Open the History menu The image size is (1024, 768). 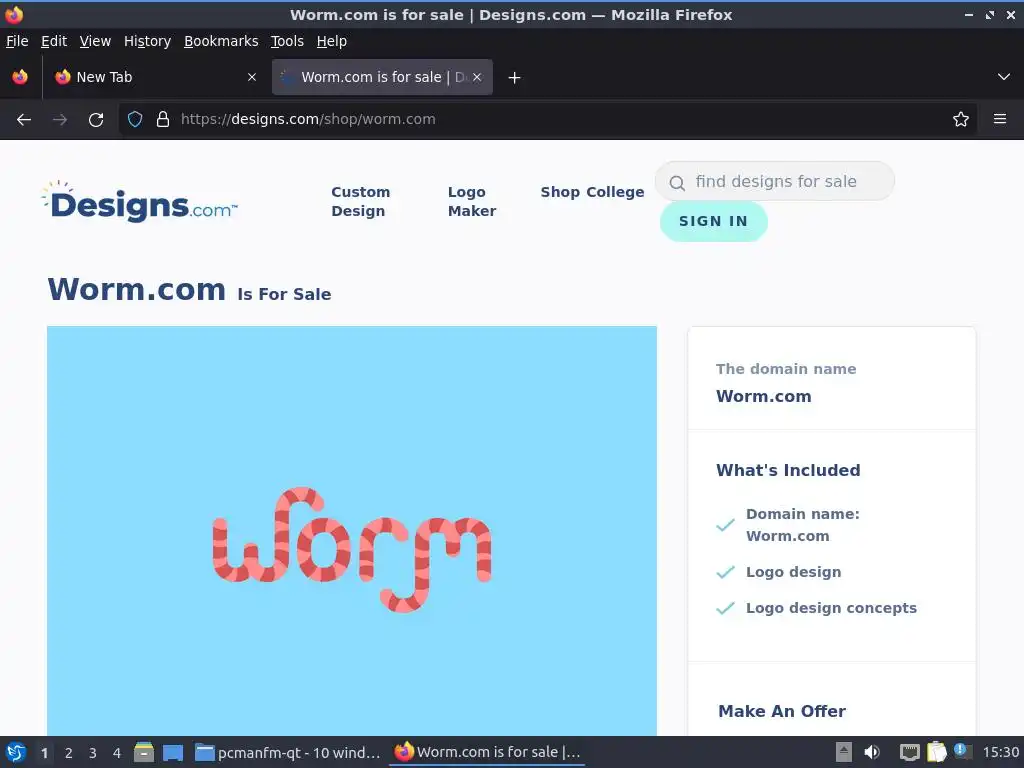pos(148,41)
